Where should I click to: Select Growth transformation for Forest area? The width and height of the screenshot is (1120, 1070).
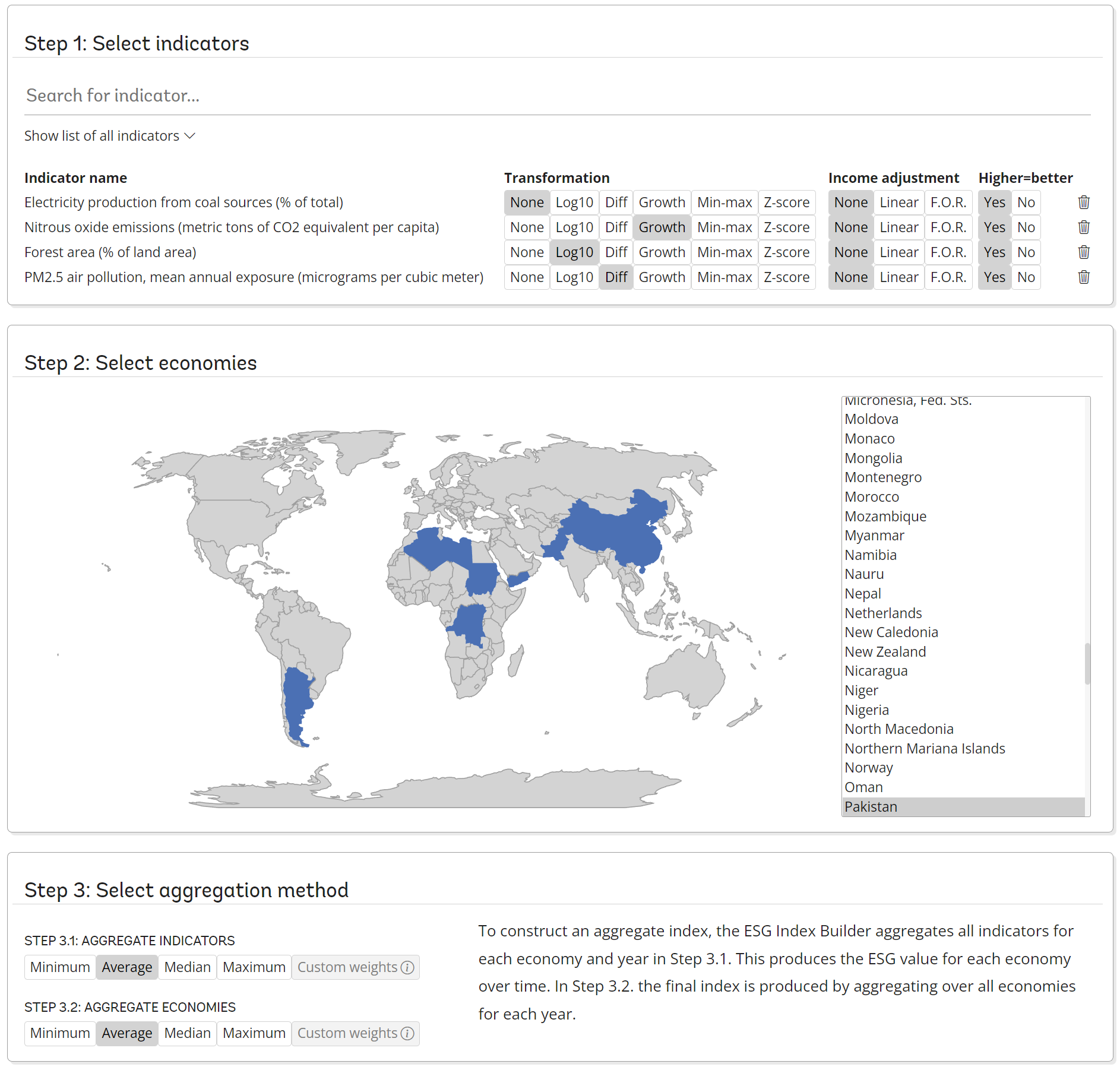pyautogui.click(x=662, y=252)
